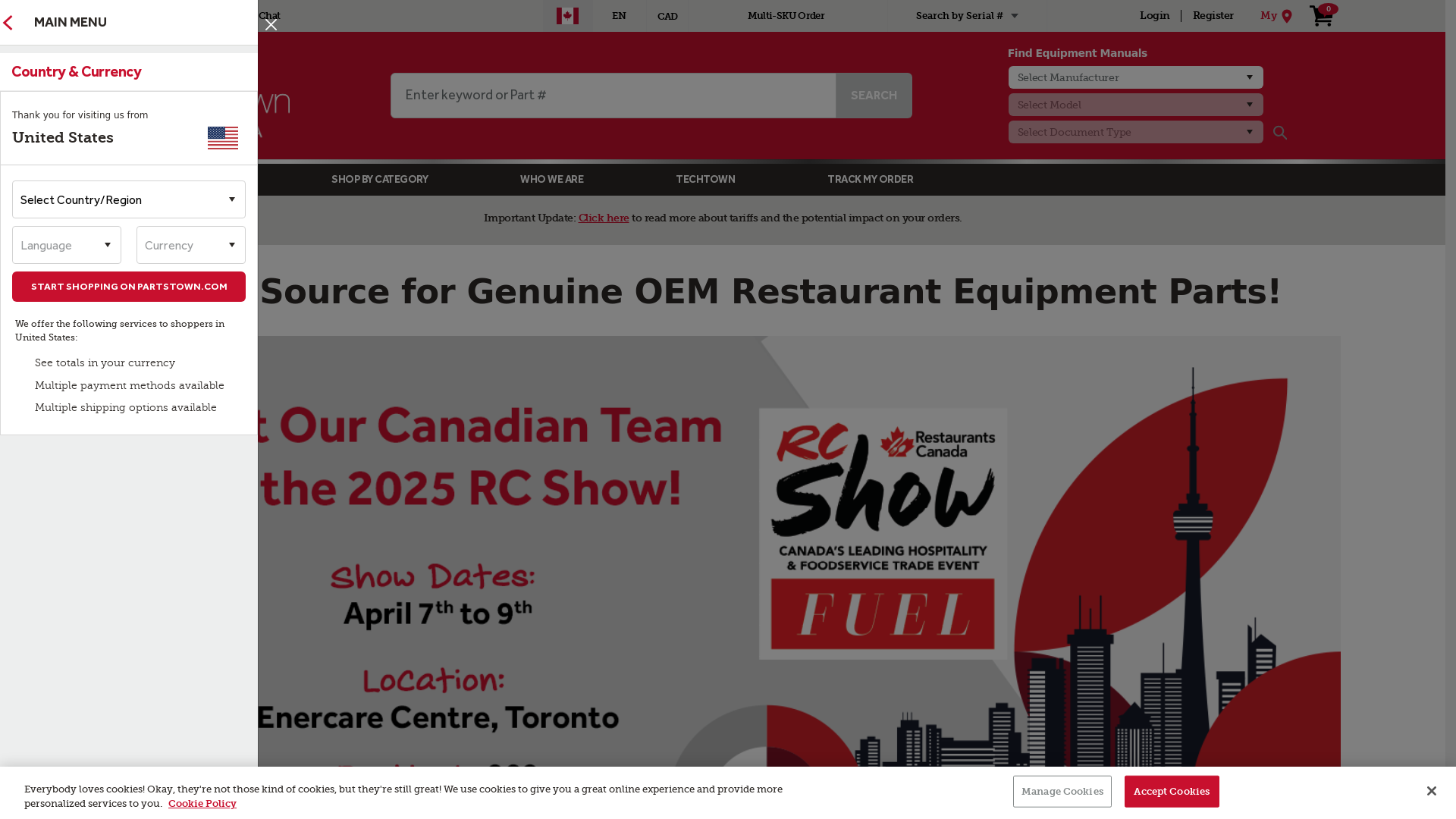
Task: Click the 'Click here' tariffs link
Action: pos(604,218)
